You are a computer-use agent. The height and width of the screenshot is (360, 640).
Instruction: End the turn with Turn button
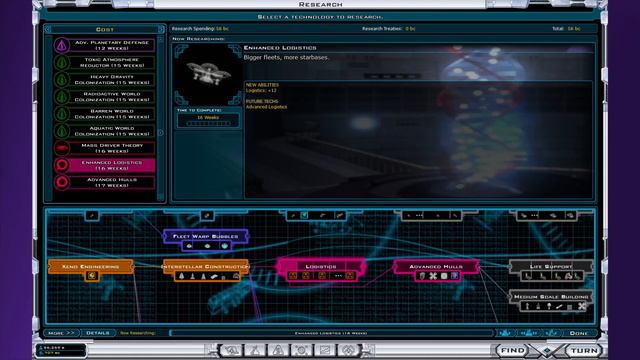point(584,351)
